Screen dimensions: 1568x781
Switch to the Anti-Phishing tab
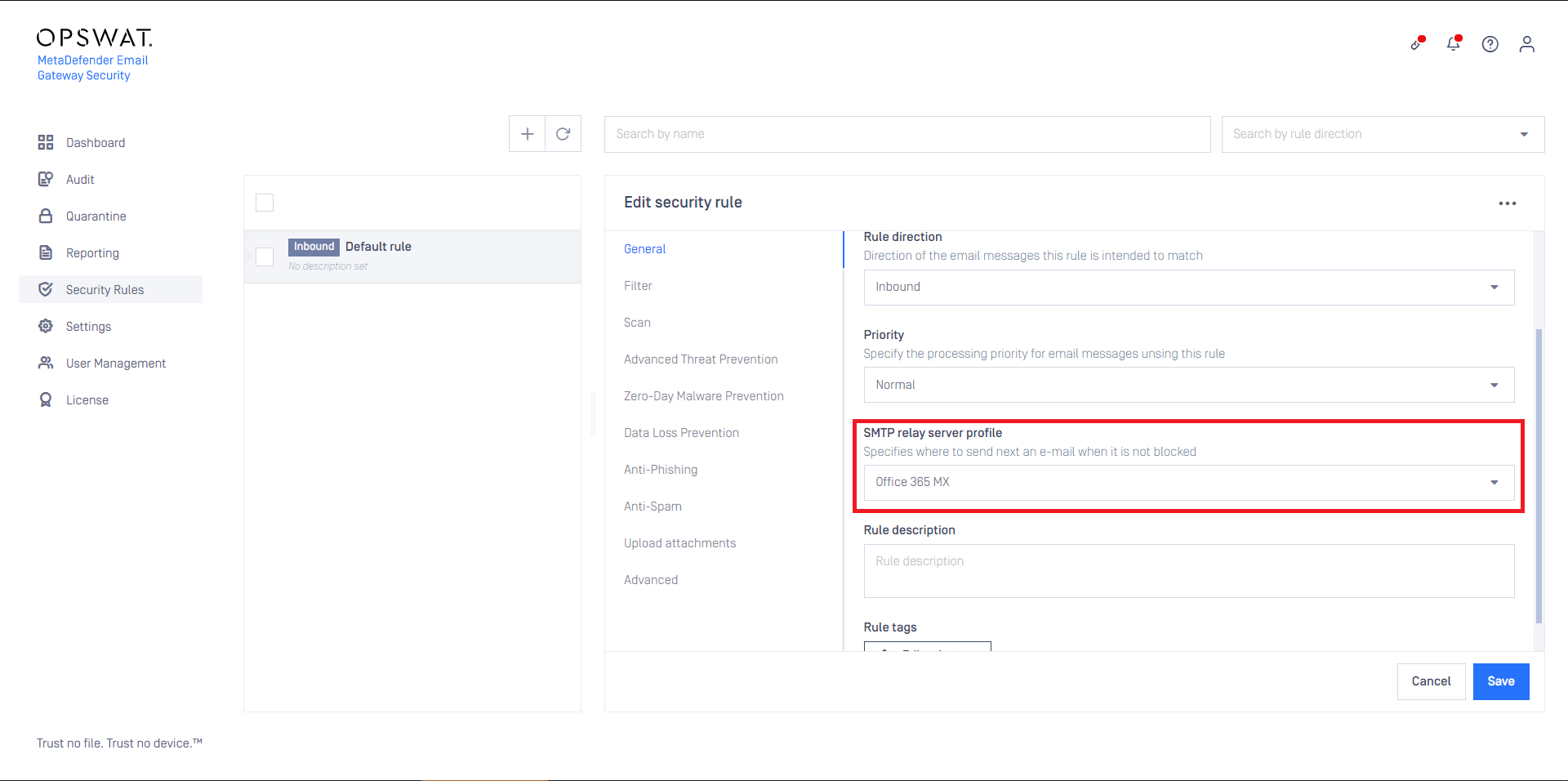pyautogui.click(x=660, y=470)
